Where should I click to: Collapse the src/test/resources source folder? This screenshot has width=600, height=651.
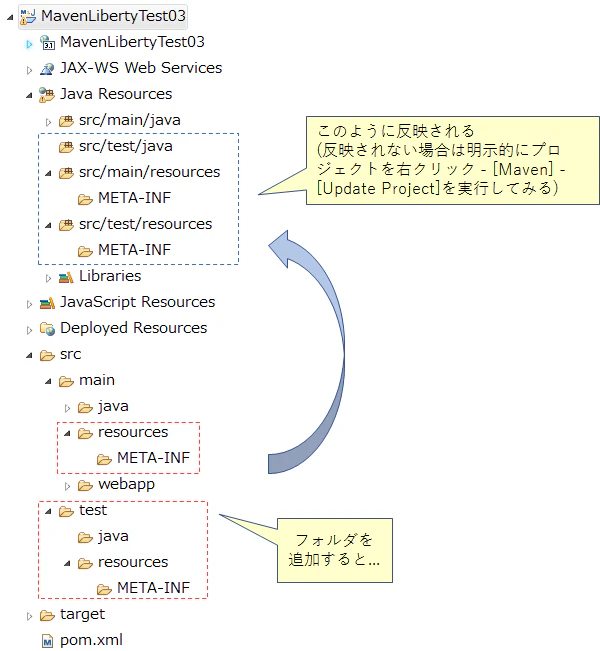point(48,225)
